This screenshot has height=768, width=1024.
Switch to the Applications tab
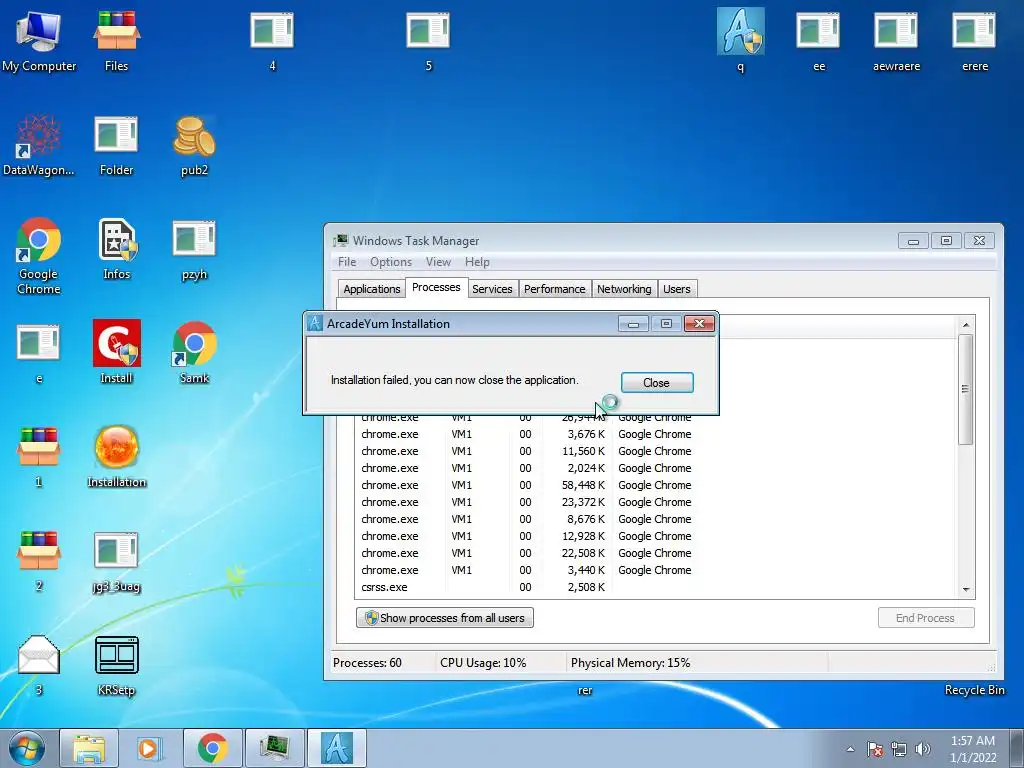(x=372, y=289)
